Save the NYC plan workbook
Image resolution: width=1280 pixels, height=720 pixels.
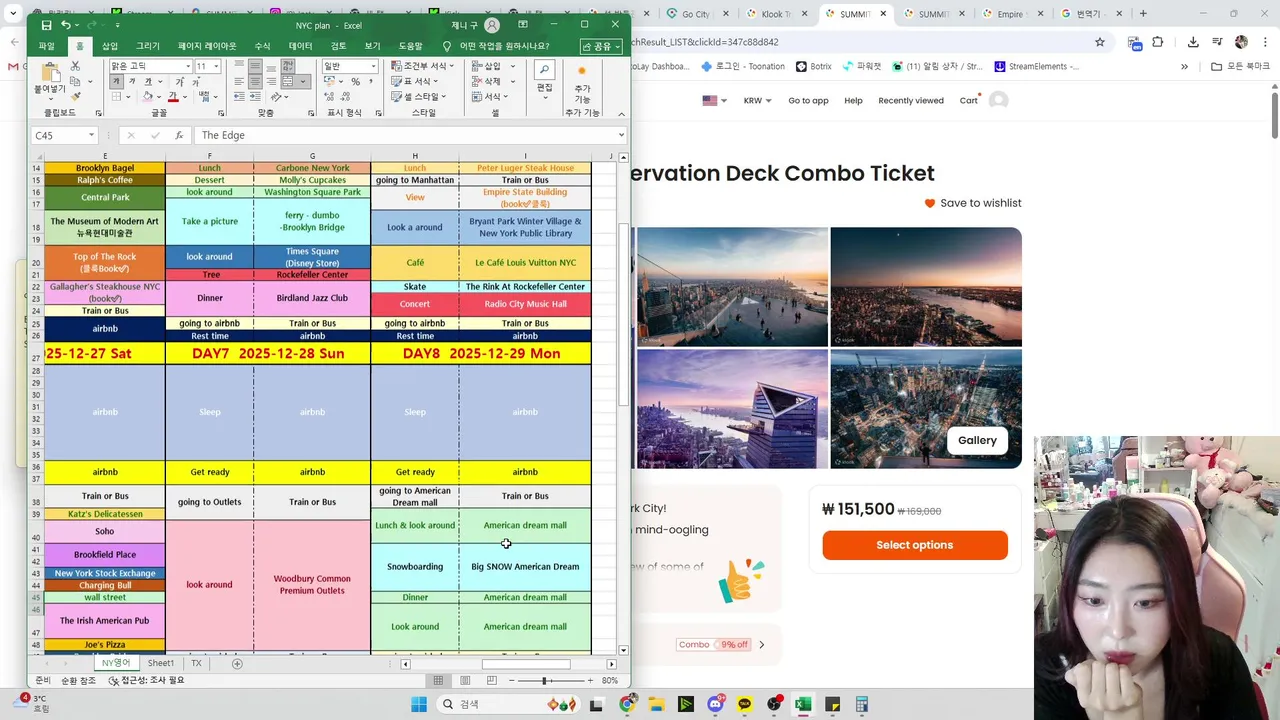point(46,25)
